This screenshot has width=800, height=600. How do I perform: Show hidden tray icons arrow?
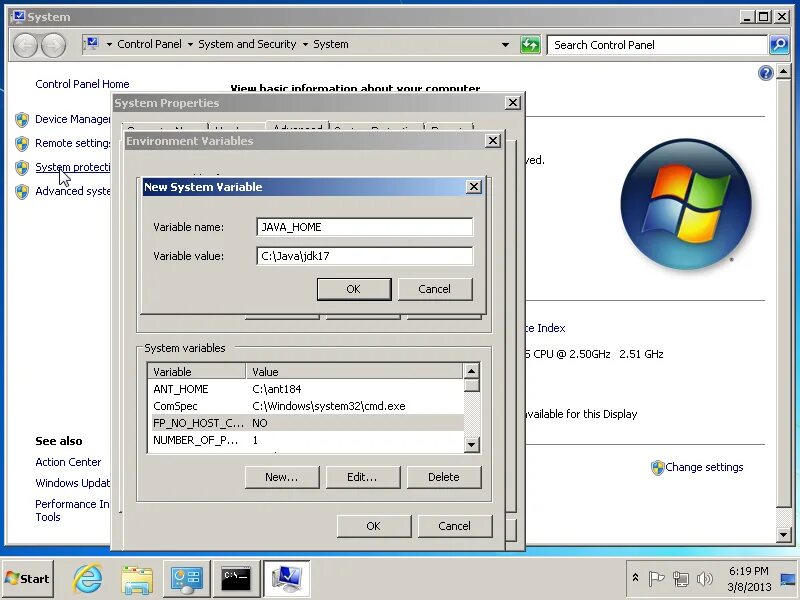tap(635, 578)
